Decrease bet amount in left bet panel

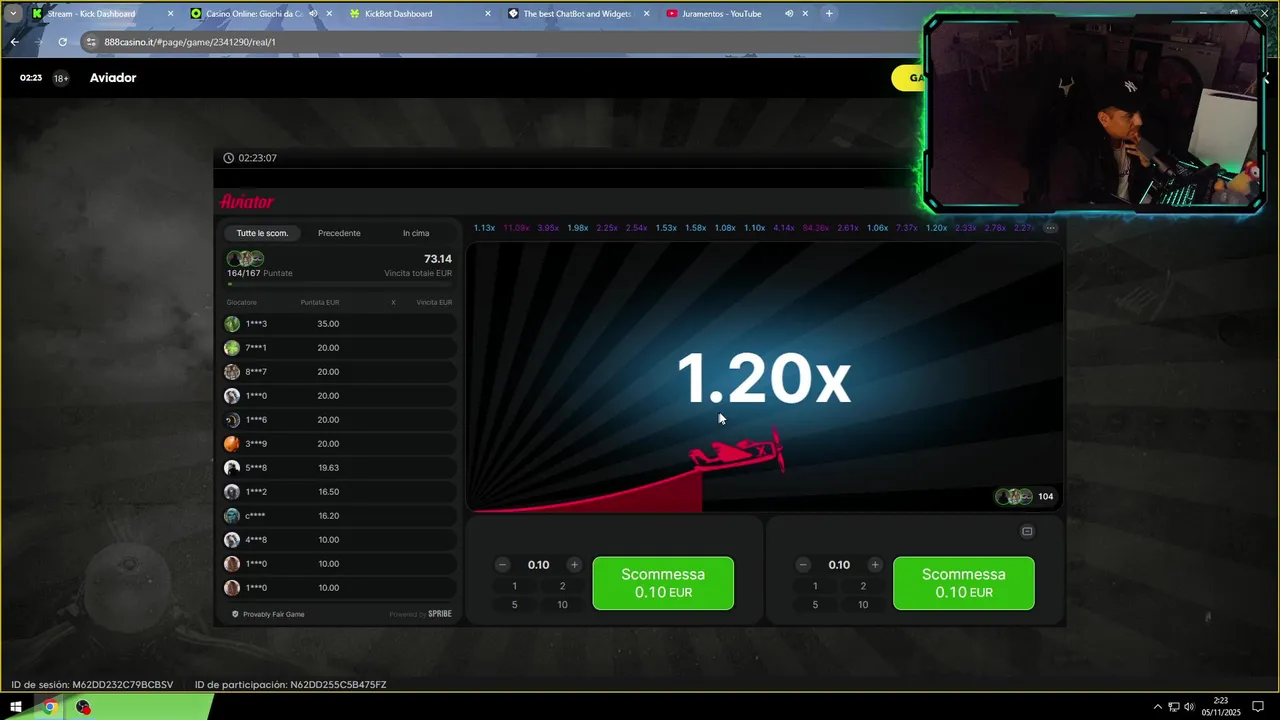click(x=503, y=565)
